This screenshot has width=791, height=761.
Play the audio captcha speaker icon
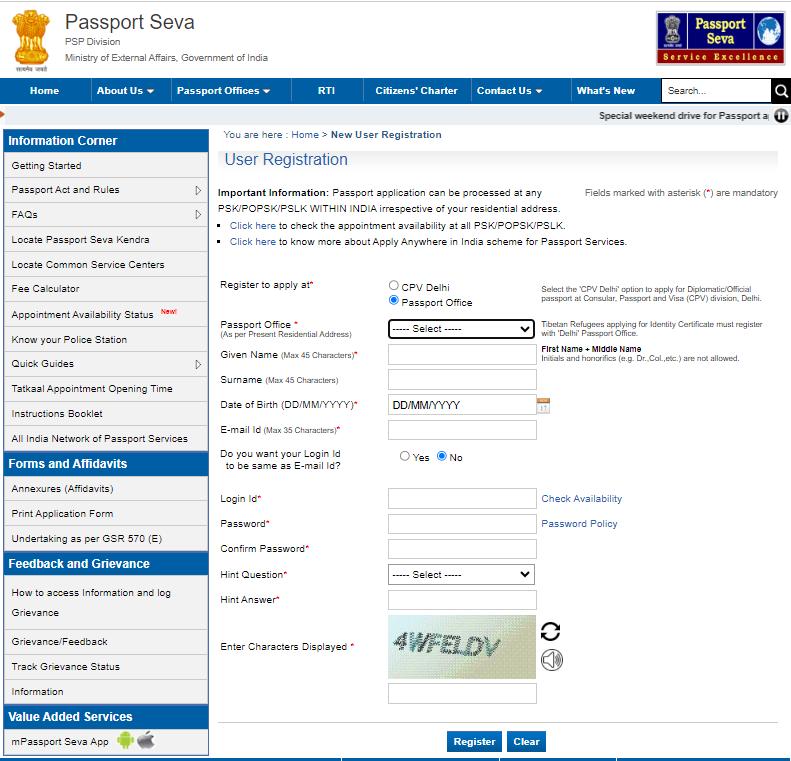[x=551, y=659]
